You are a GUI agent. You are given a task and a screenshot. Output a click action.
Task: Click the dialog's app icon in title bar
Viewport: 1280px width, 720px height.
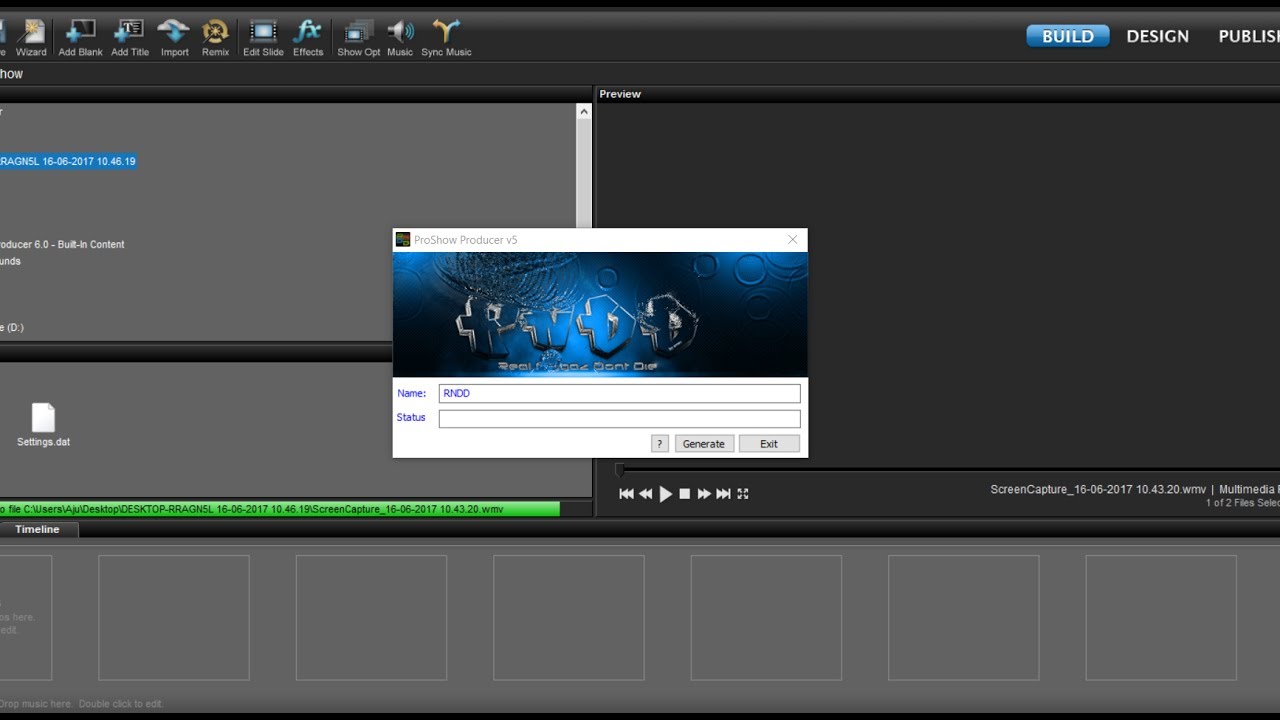tap(403, 240)
